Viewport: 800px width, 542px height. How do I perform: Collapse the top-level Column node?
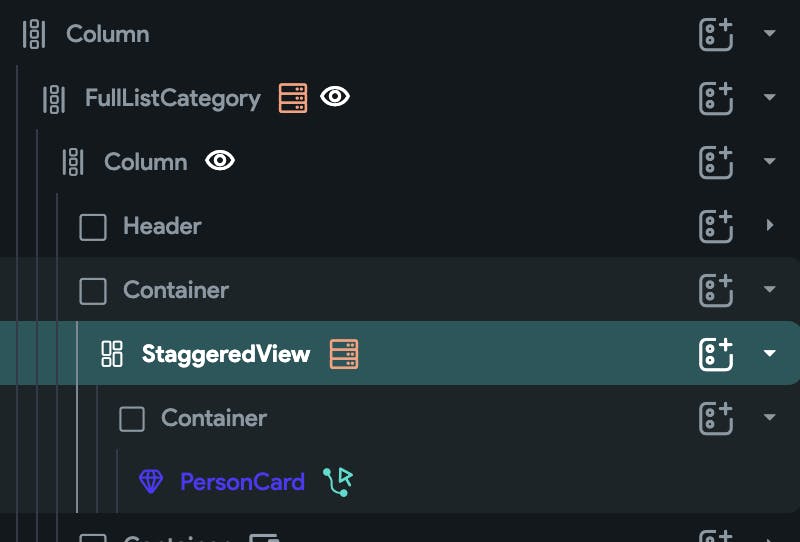pos(769,34)
